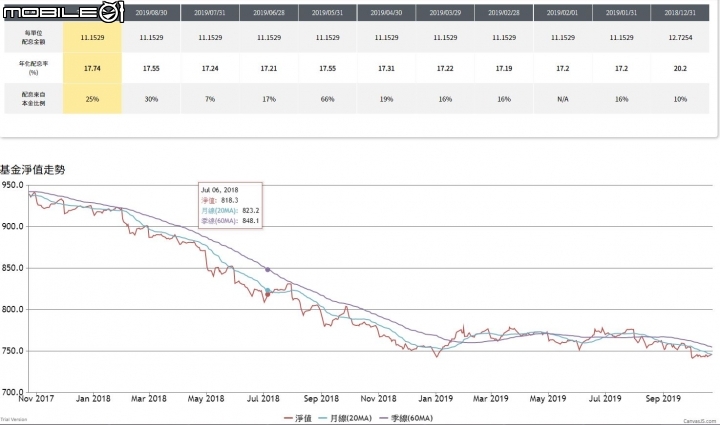Viewport: 720px width, 425px height.
Task: Click the 2019/07/31 column header
Action: [x=210, y=12]
